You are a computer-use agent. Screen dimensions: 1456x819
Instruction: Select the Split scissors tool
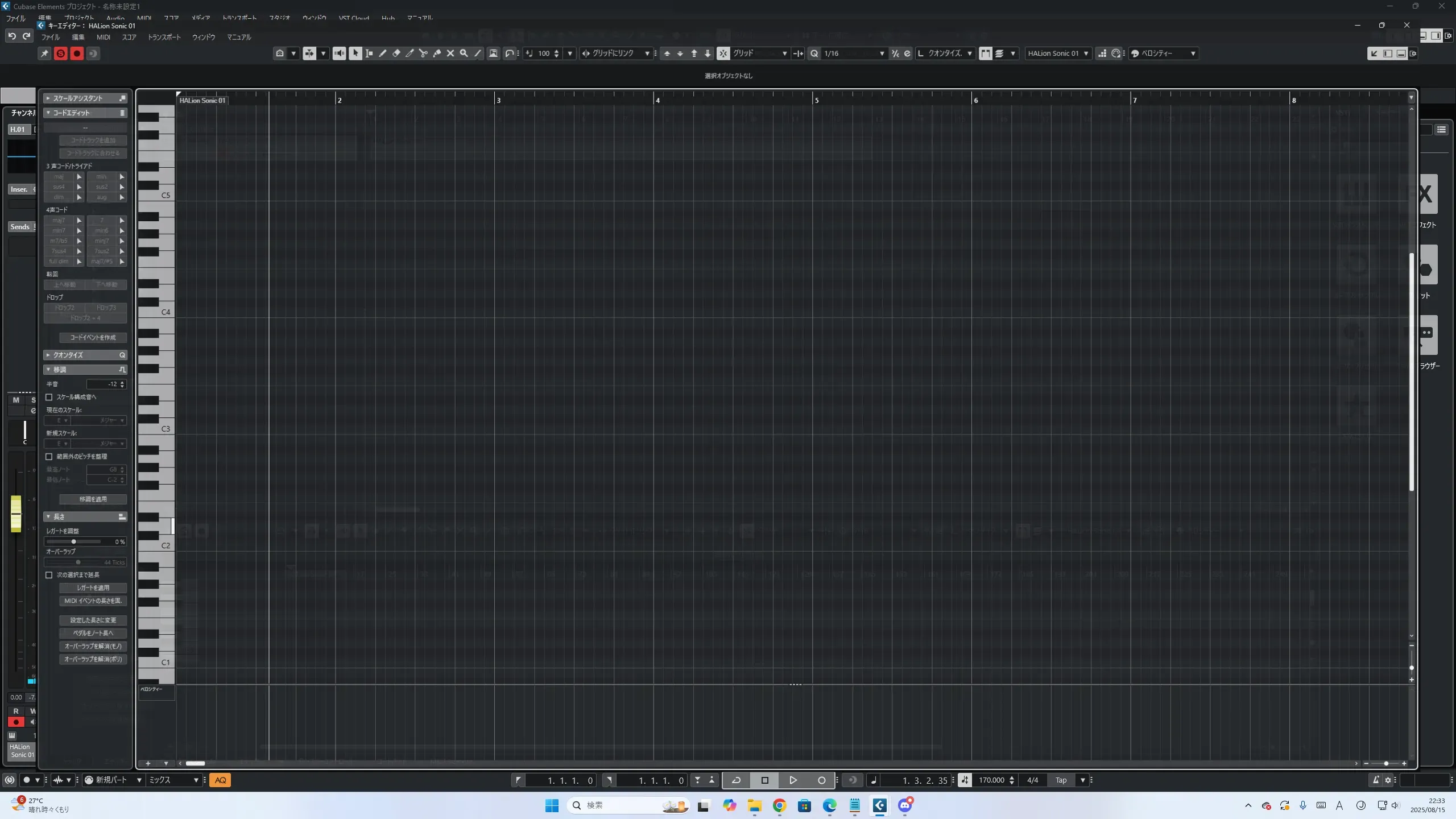click(423, 53)
